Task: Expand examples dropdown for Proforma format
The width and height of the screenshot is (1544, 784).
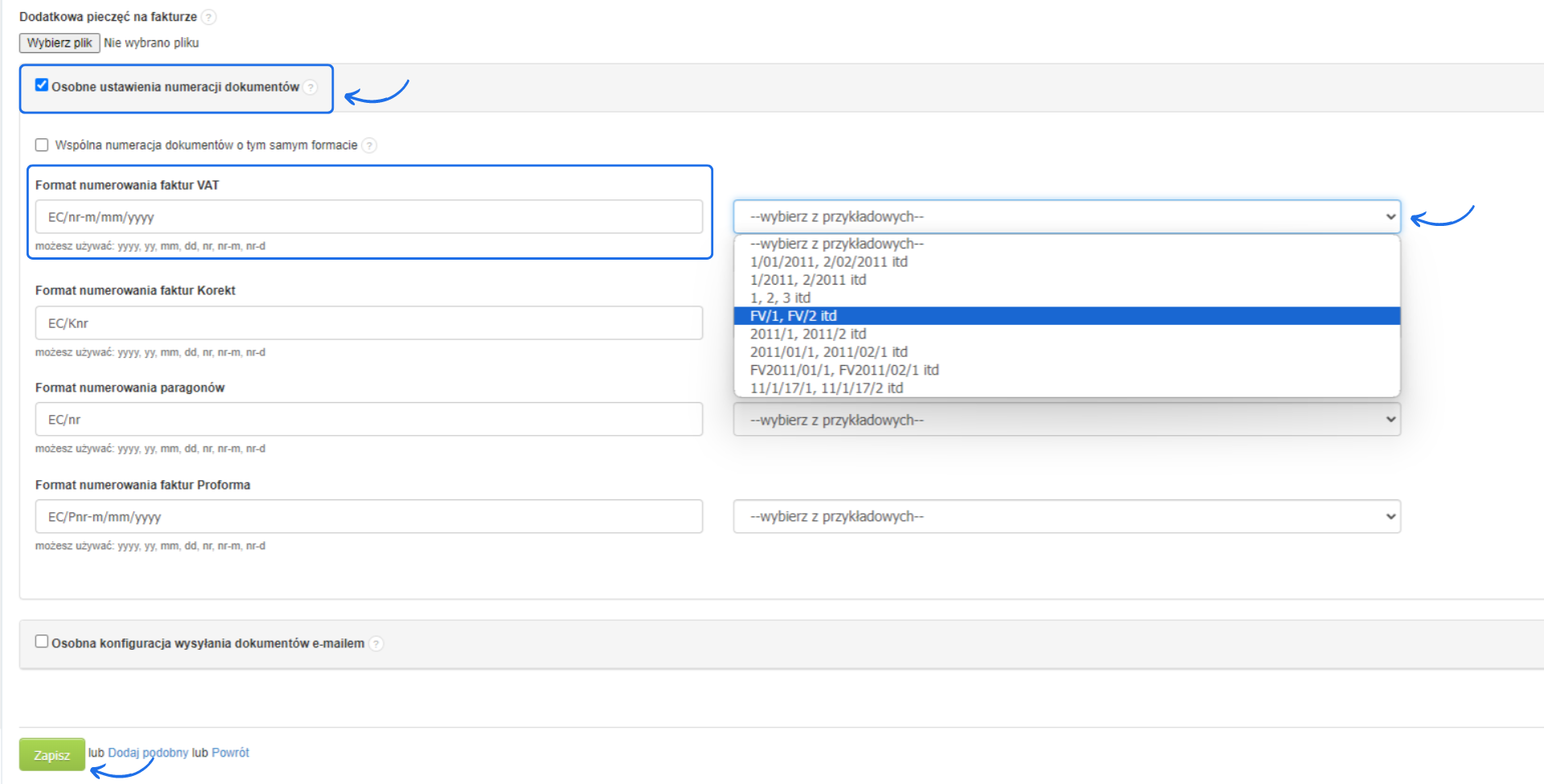Action: 1066,516
